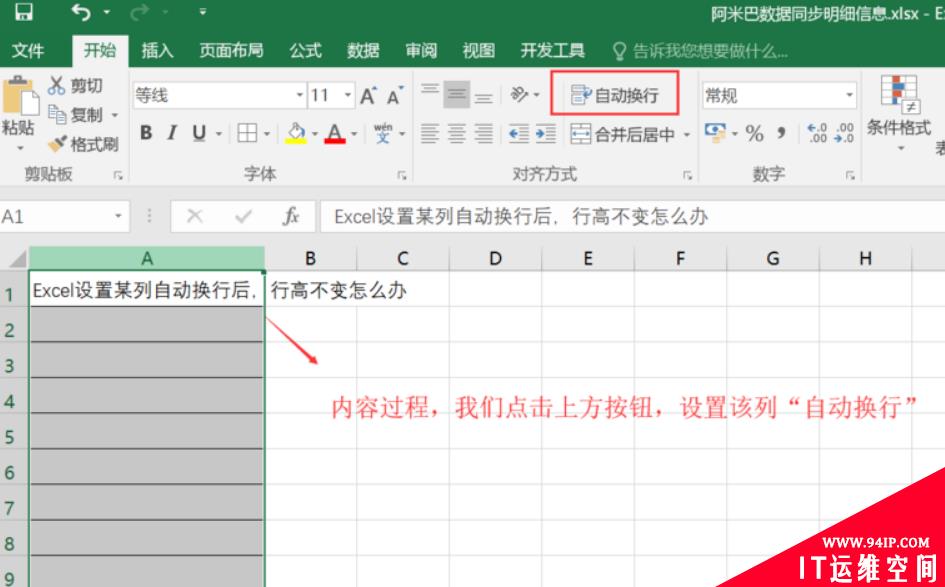Set bottom vertical alignment
This screenshot has height=587, width=945.
pyautogui.click(x=483, y=95)
